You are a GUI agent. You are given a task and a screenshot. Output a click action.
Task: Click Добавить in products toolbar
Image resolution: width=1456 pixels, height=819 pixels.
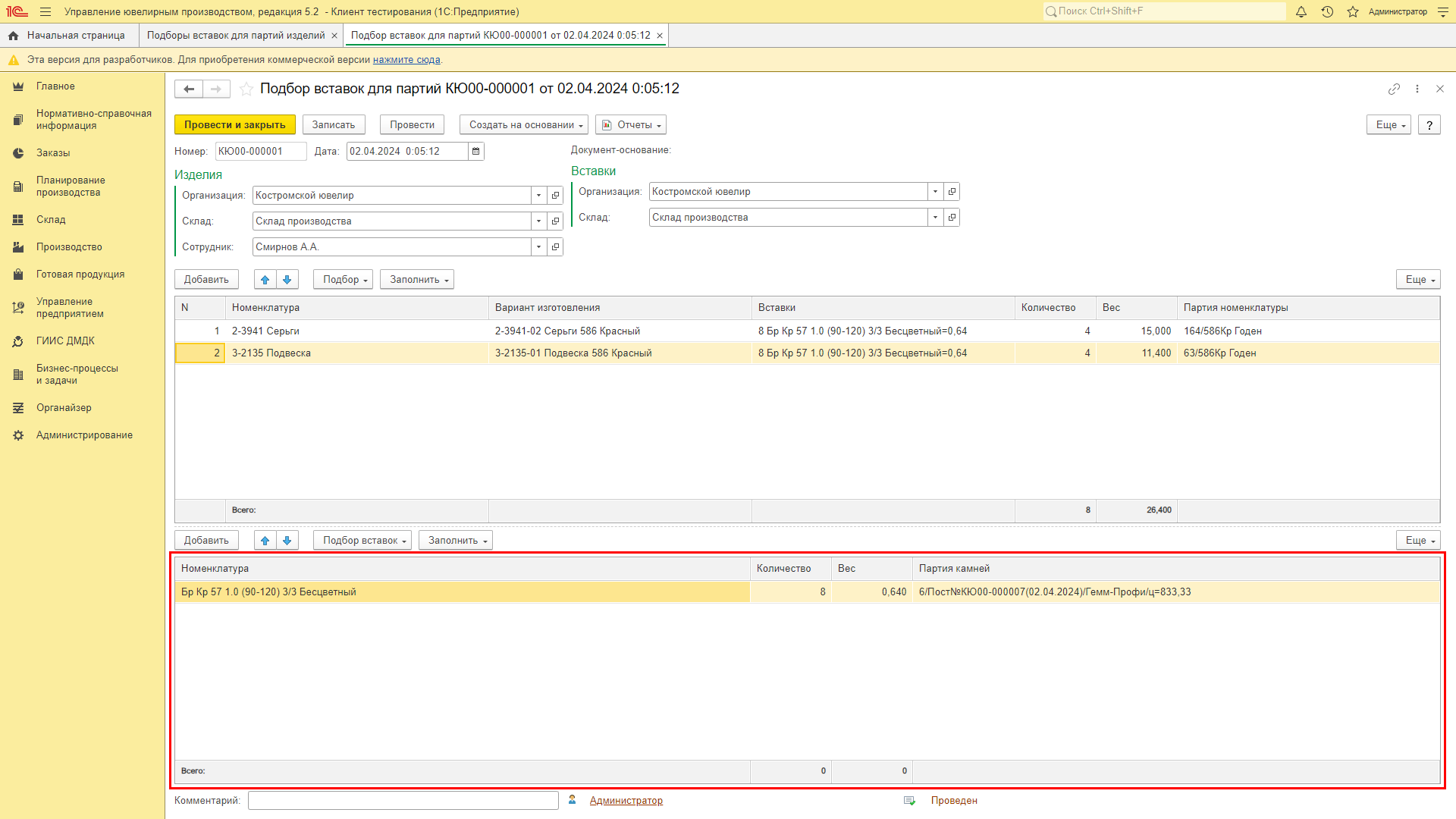click(206, 280)
